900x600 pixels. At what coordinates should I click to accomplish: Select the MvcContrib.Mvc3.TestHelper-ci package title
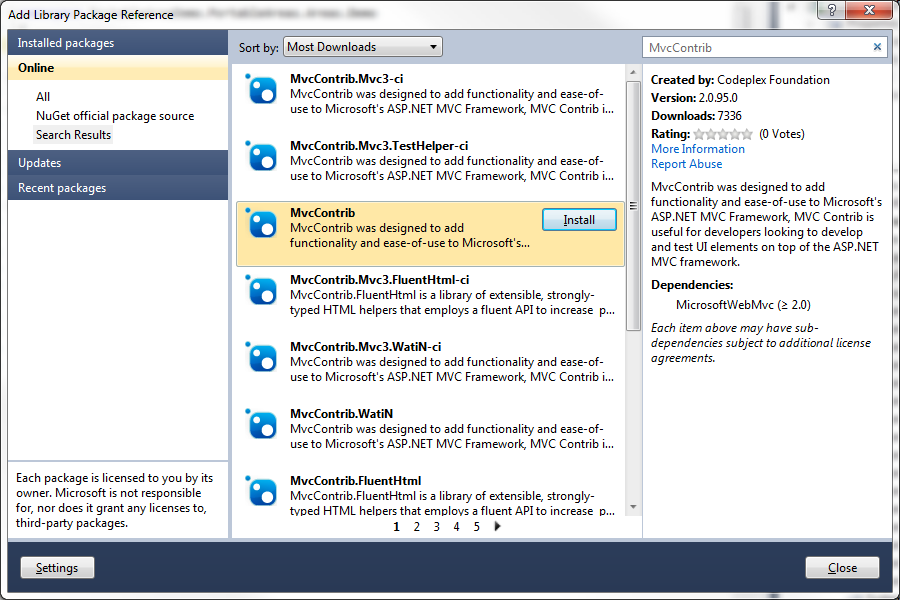coord(379,146)
